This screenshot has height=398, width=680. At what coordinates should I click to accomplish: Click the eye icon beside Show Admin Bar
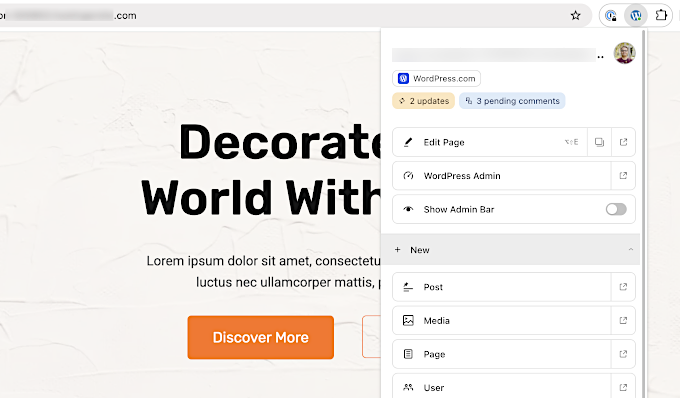pyautogui.click(x=408, y=209)
